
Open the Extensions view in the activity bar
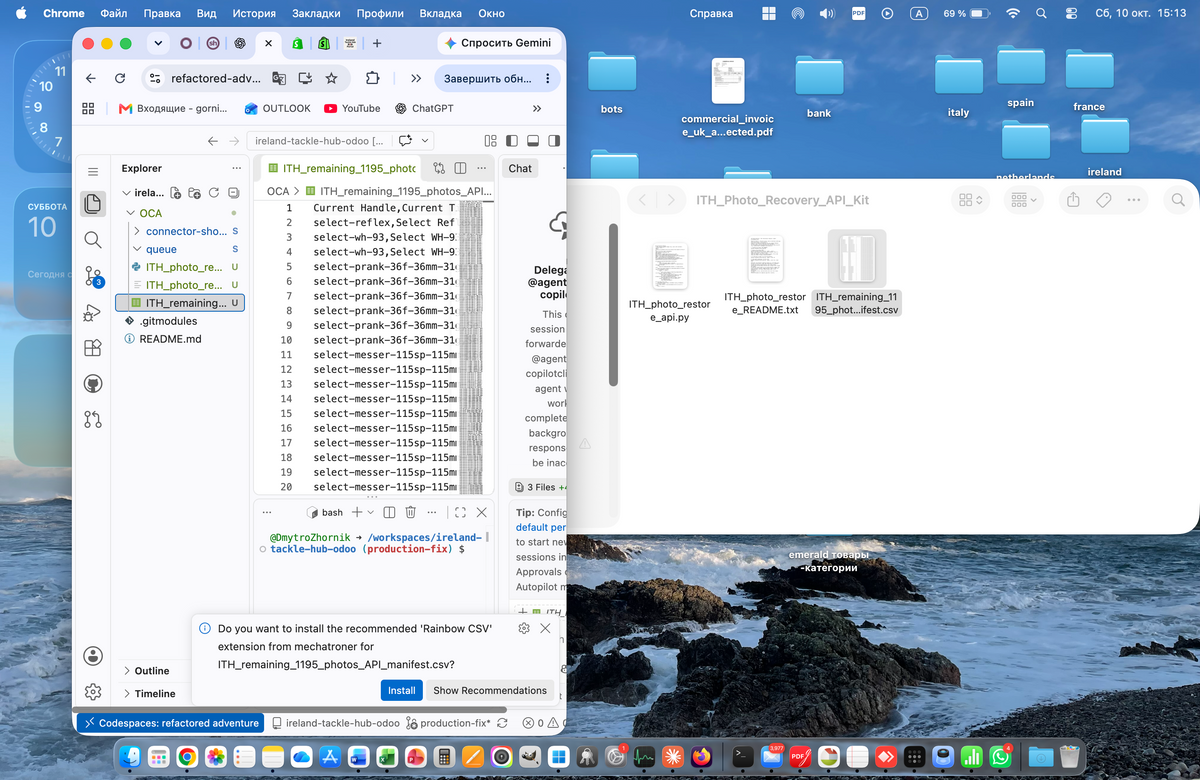[x=93, y=348]
